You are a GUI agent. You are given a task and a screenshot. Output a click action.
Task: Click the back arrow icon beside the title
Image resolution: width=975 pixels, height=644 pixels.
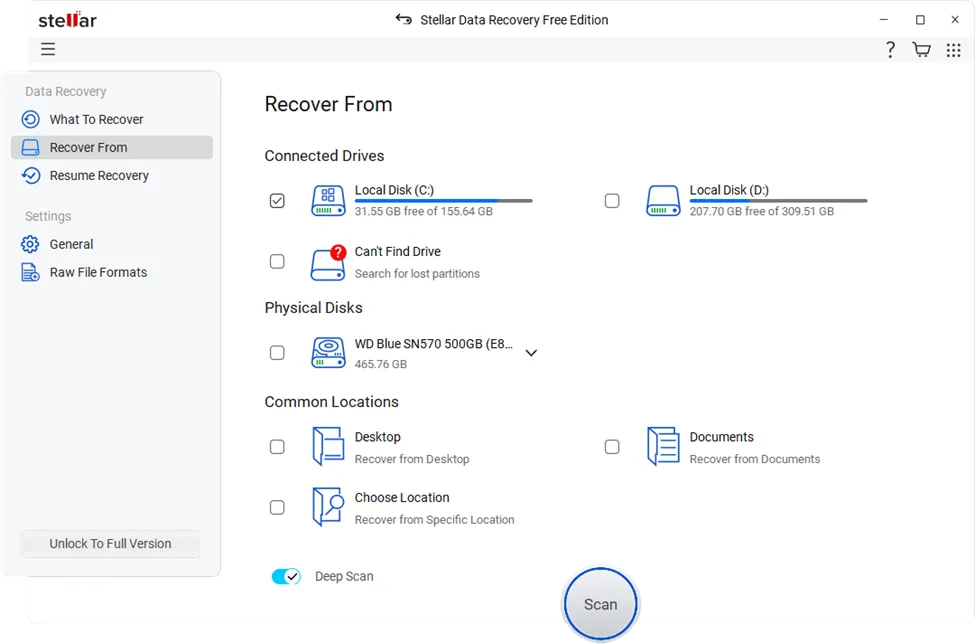(404, 20)
